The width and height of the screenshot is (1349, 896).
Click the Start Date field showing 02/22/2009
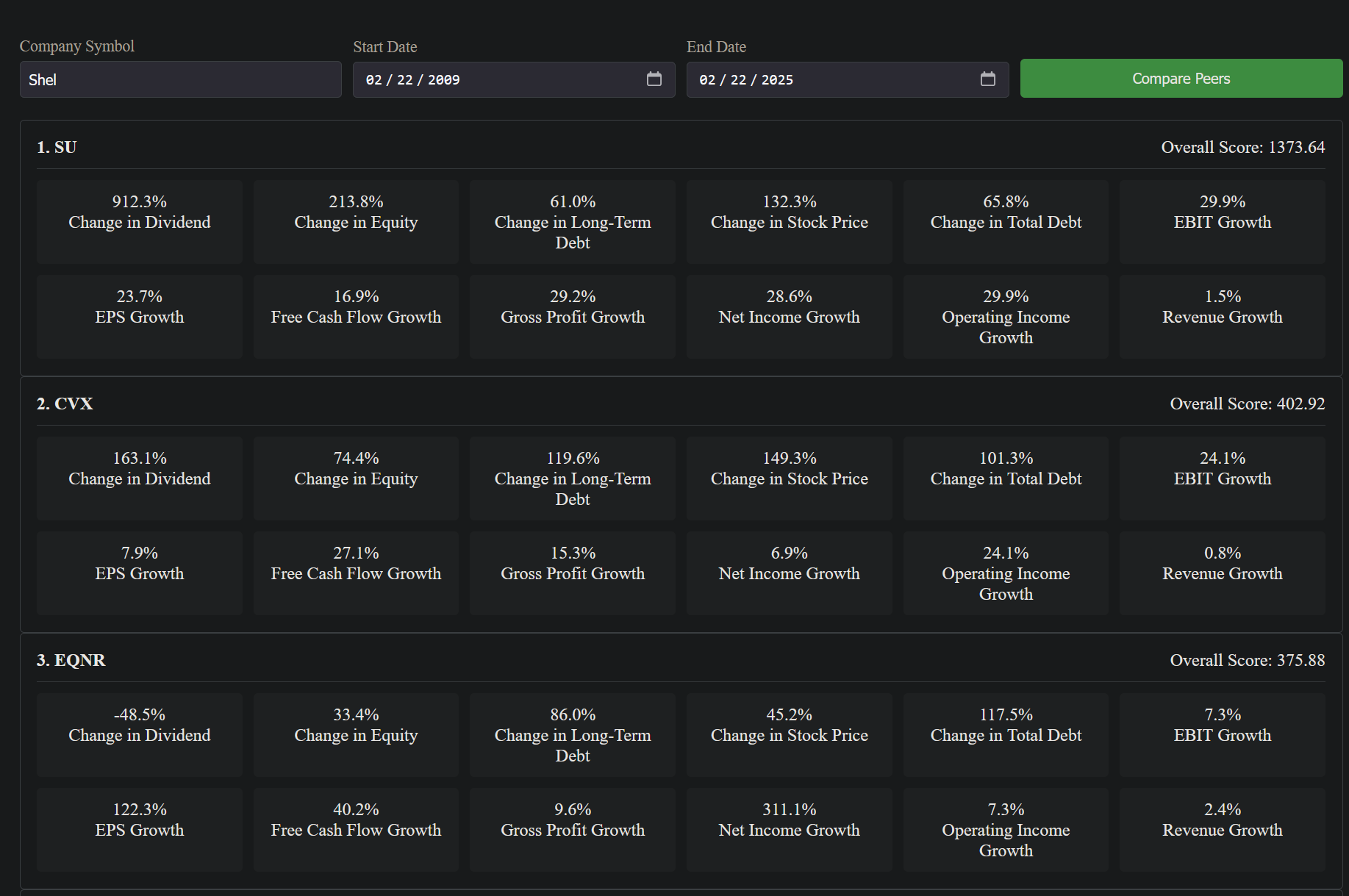pos(514,79)
